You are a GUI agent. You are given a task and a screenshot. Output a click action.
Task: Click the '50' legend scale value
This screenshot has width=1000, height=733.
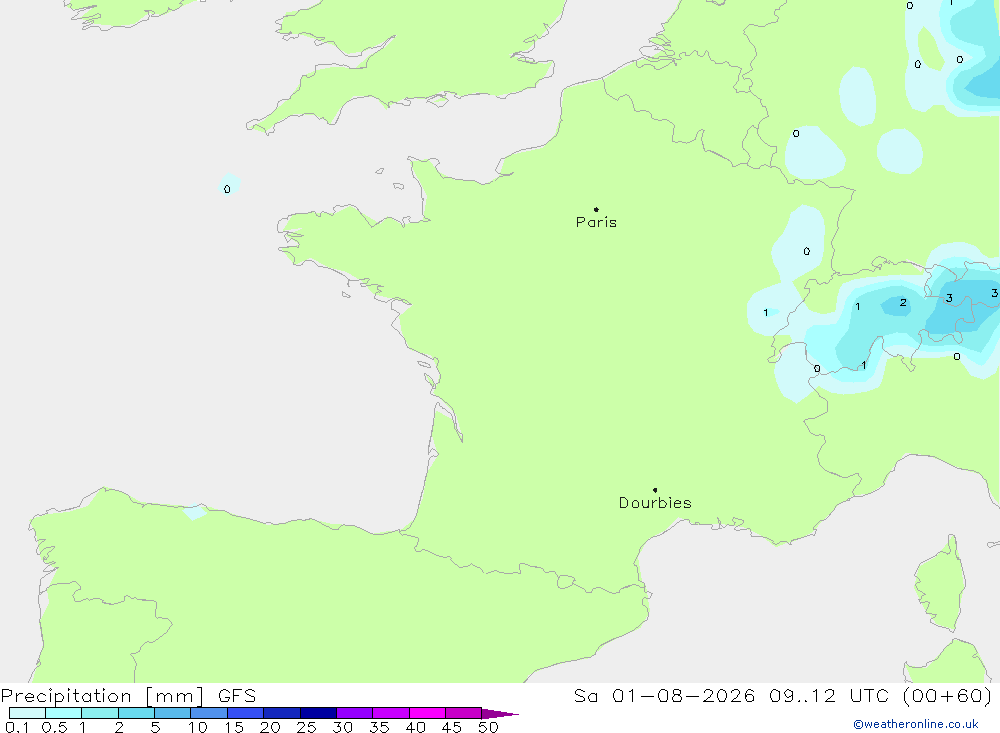pos(489,727)
